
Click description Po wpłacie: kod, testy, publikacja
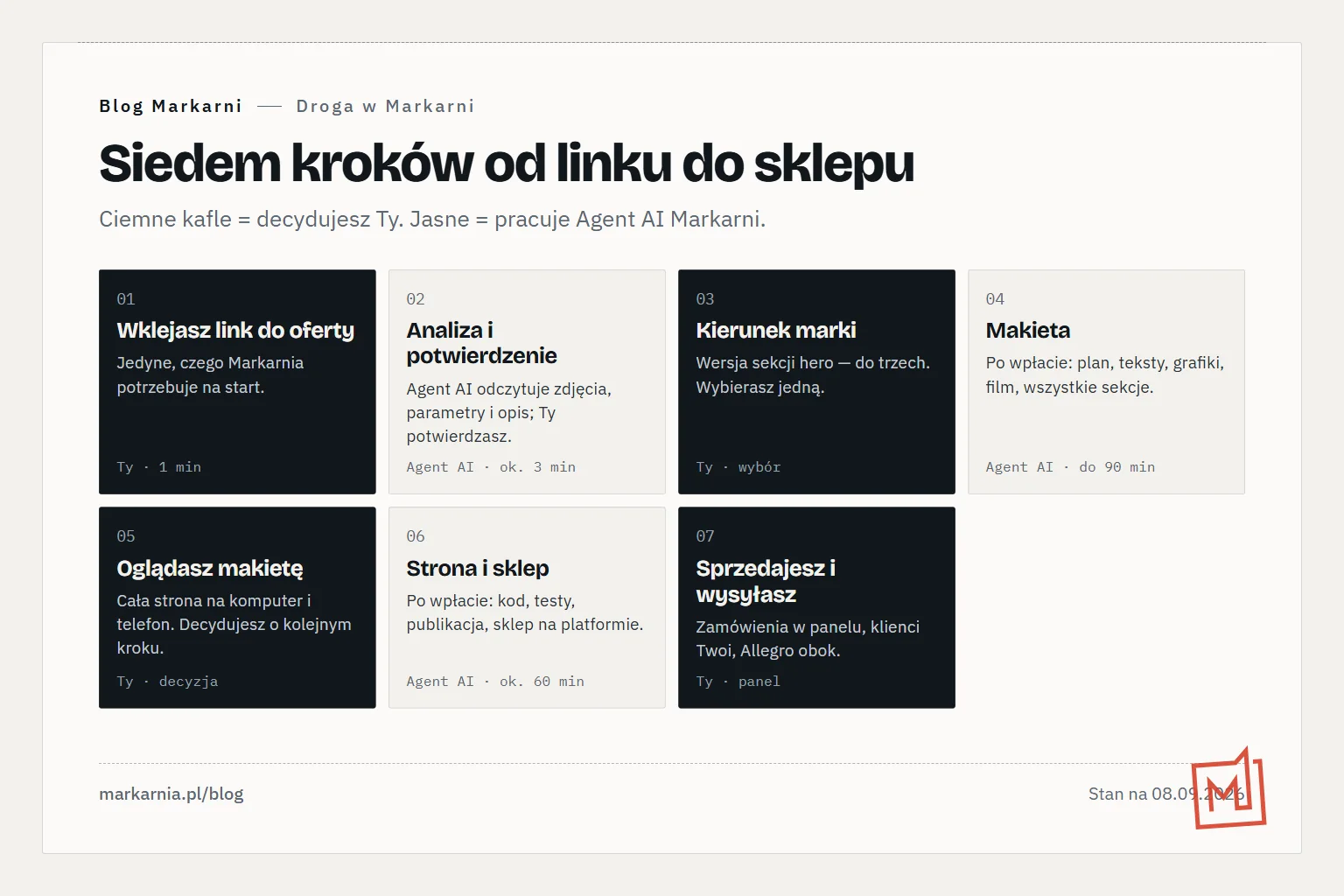click(525, 612)
